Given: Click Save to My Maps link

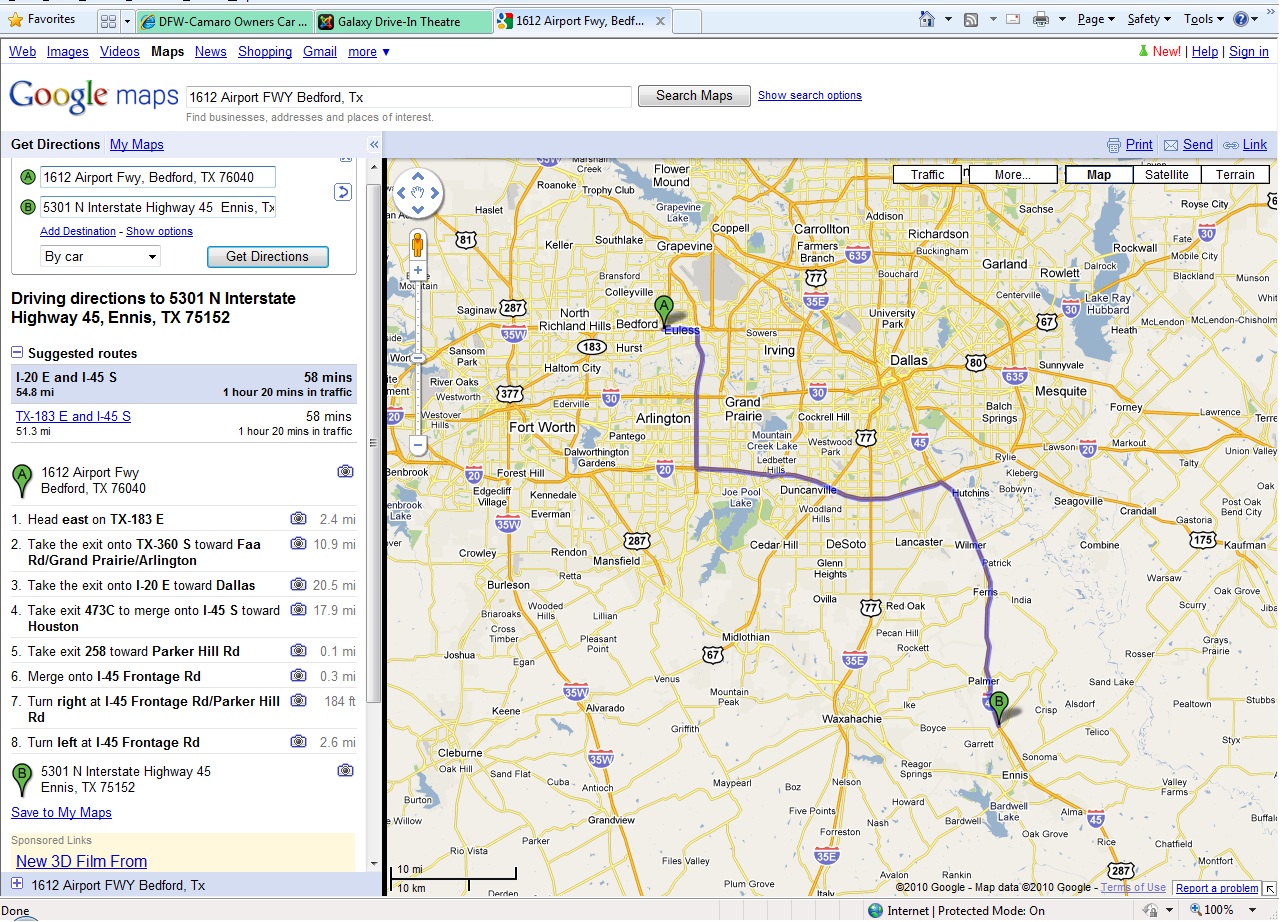Looking at the screenshot, I should 61,812.
